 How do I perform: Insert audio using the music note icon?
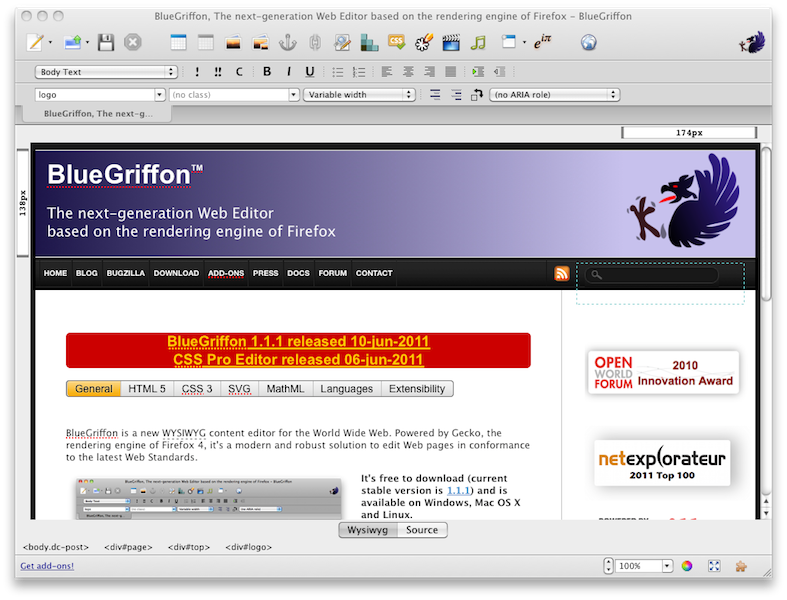[478, 42]
